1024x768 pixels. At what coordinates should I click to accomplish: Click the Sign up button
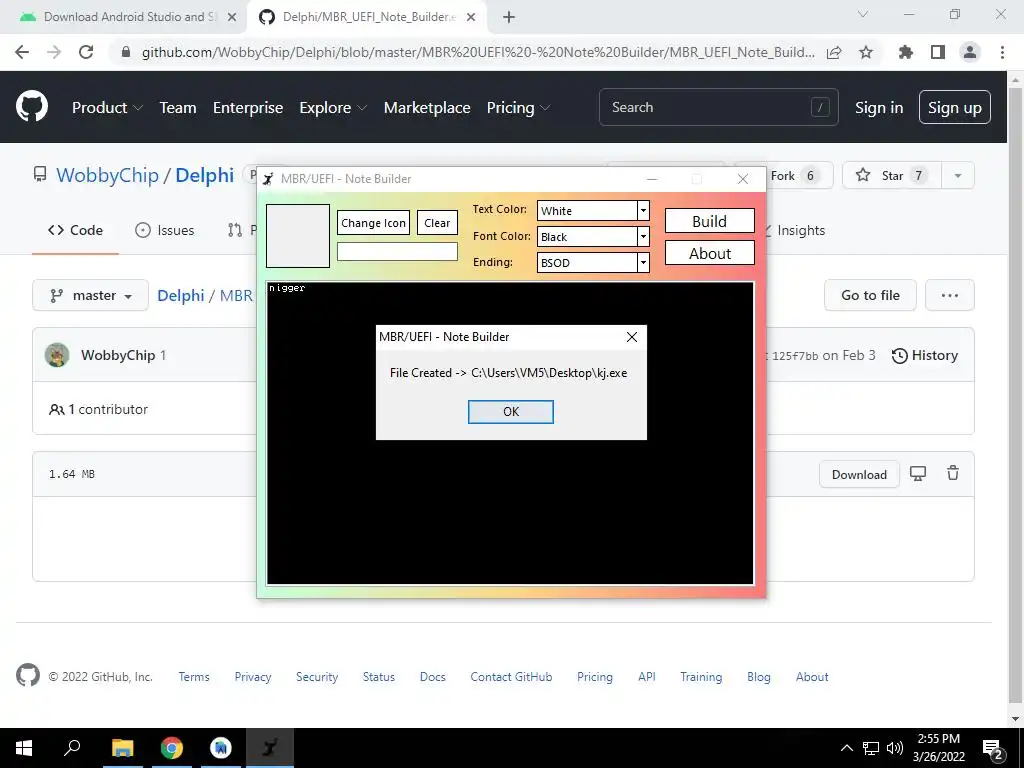coord(955,107)
